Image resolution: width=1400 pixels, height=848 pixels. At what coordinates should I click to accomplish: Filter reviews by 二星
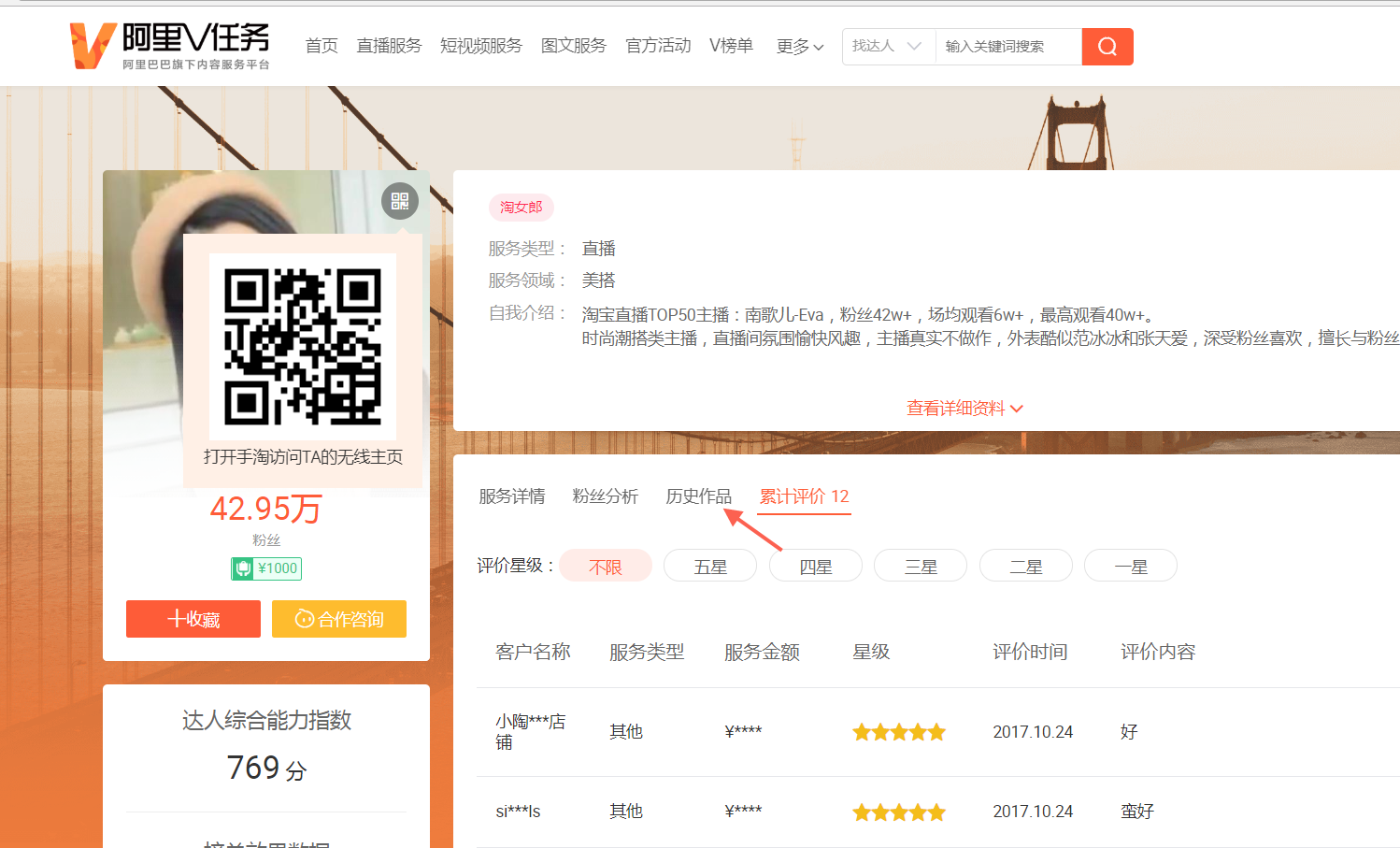(x=1026, y=566)
